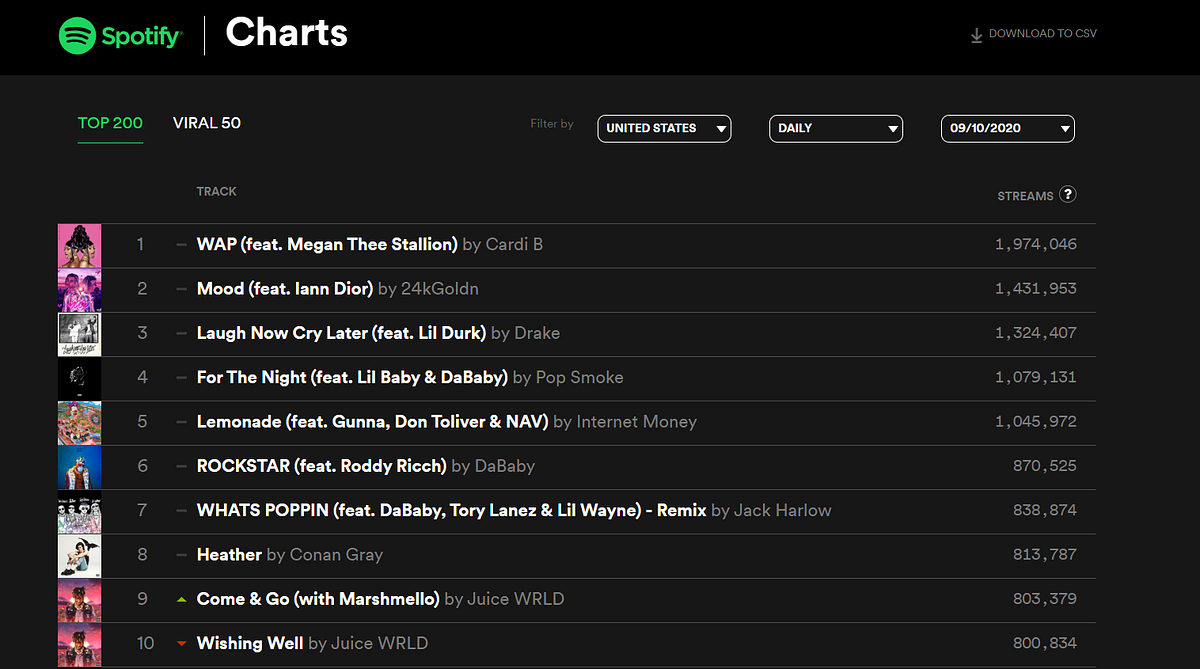Viewport: 1200px width, 669px height.
Task: Click the download arrow icon near DOWNLOAD TO CSV
Action: 975,33
